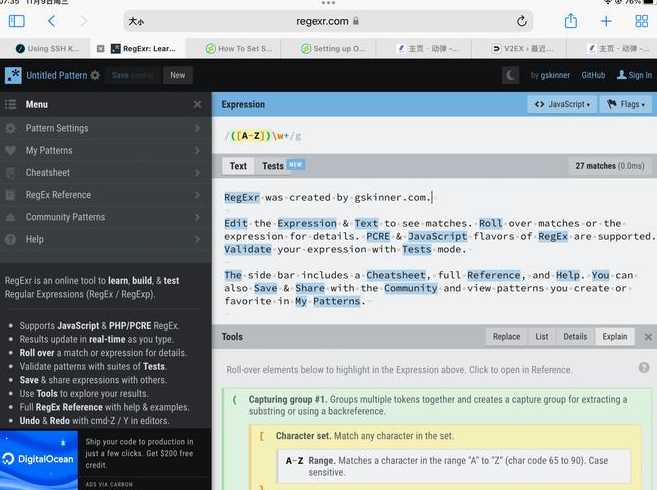Open pattern settings gear icon
The height and width of the screenshot is (490, 657).
tap(96, 75)
